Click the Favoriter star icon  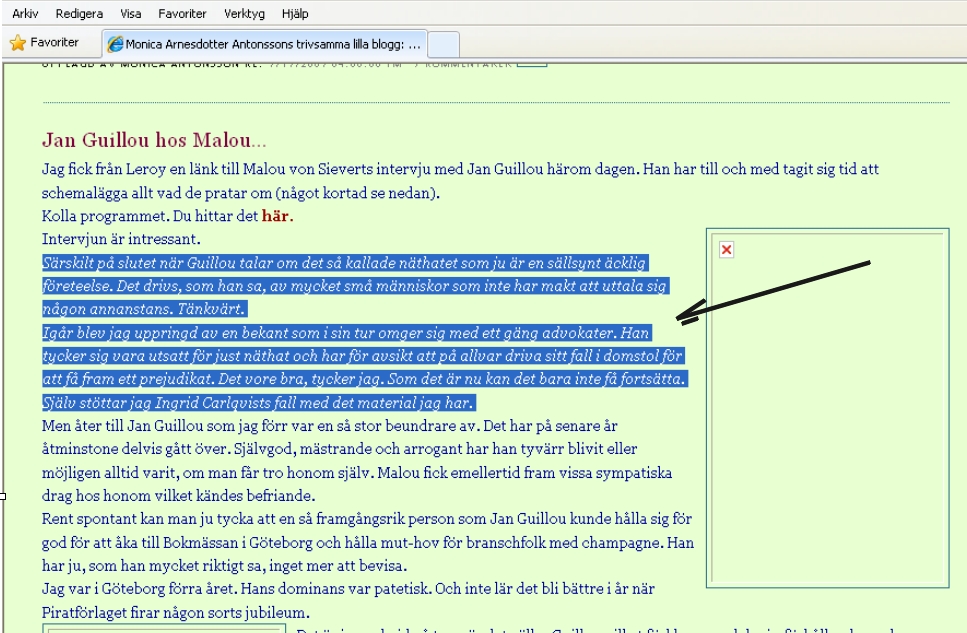pyautogui.click(x=18, y=43)
